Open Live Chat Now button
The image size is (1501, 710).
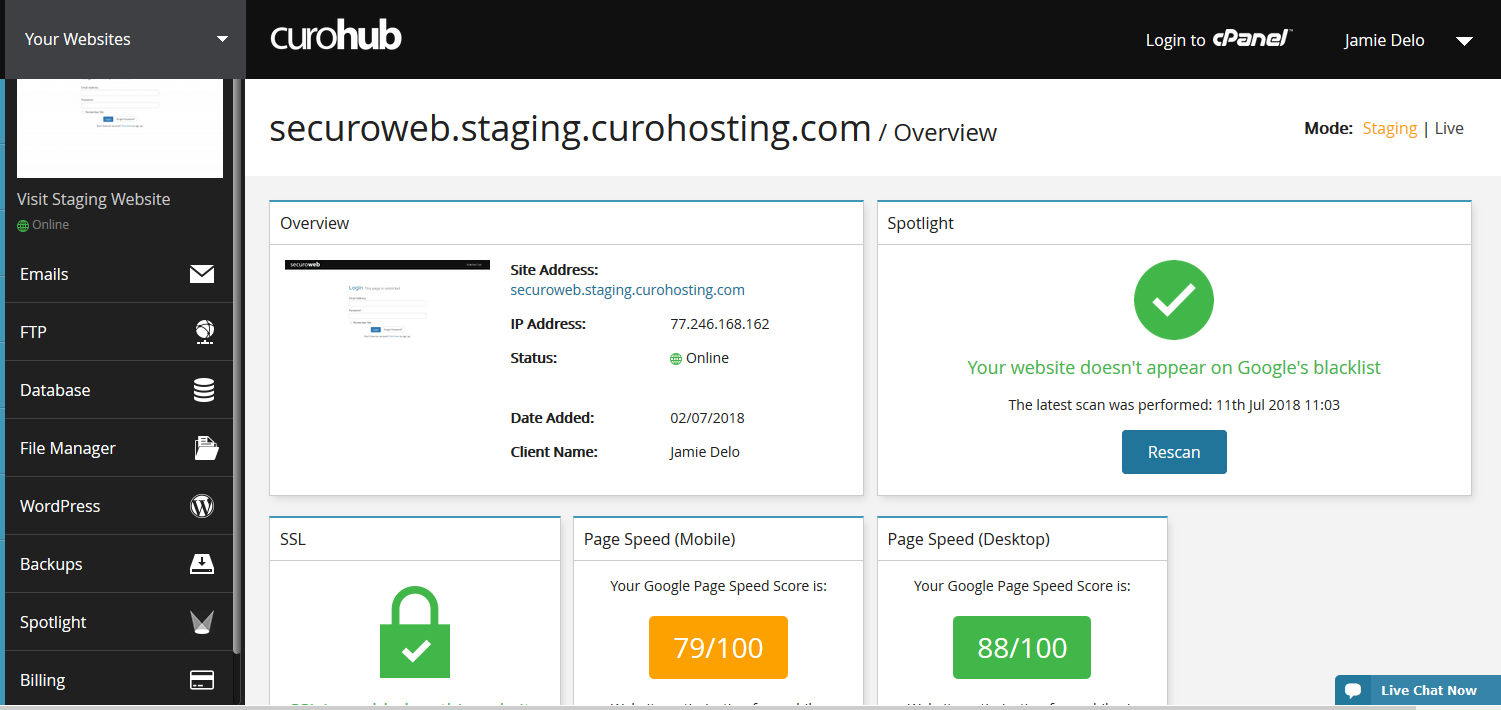point(1418,690)
